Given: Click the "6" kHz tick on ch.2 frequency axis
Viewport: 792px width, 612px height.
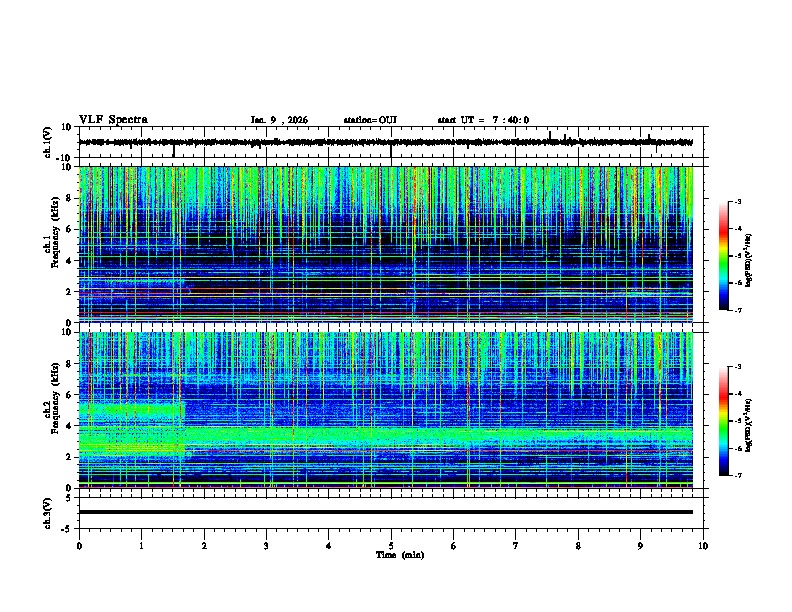Looking at the screenshot, I should click(x=70, y=395).
